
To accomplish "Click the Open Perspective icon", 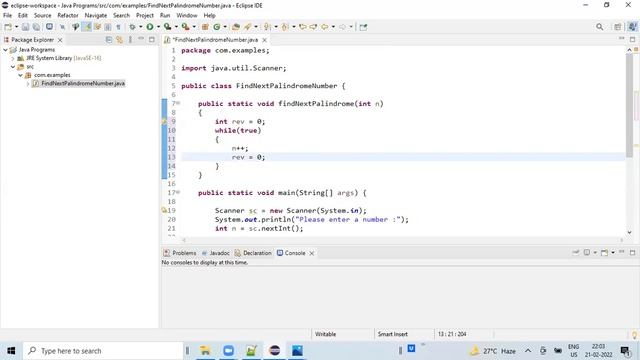I will (618, 27).
